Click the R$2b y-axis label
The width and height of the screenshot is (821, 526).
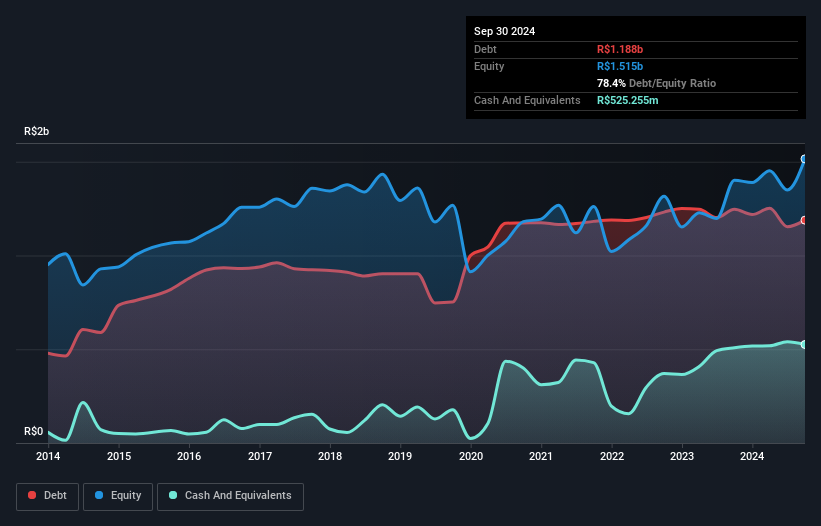tap(37, 131)
